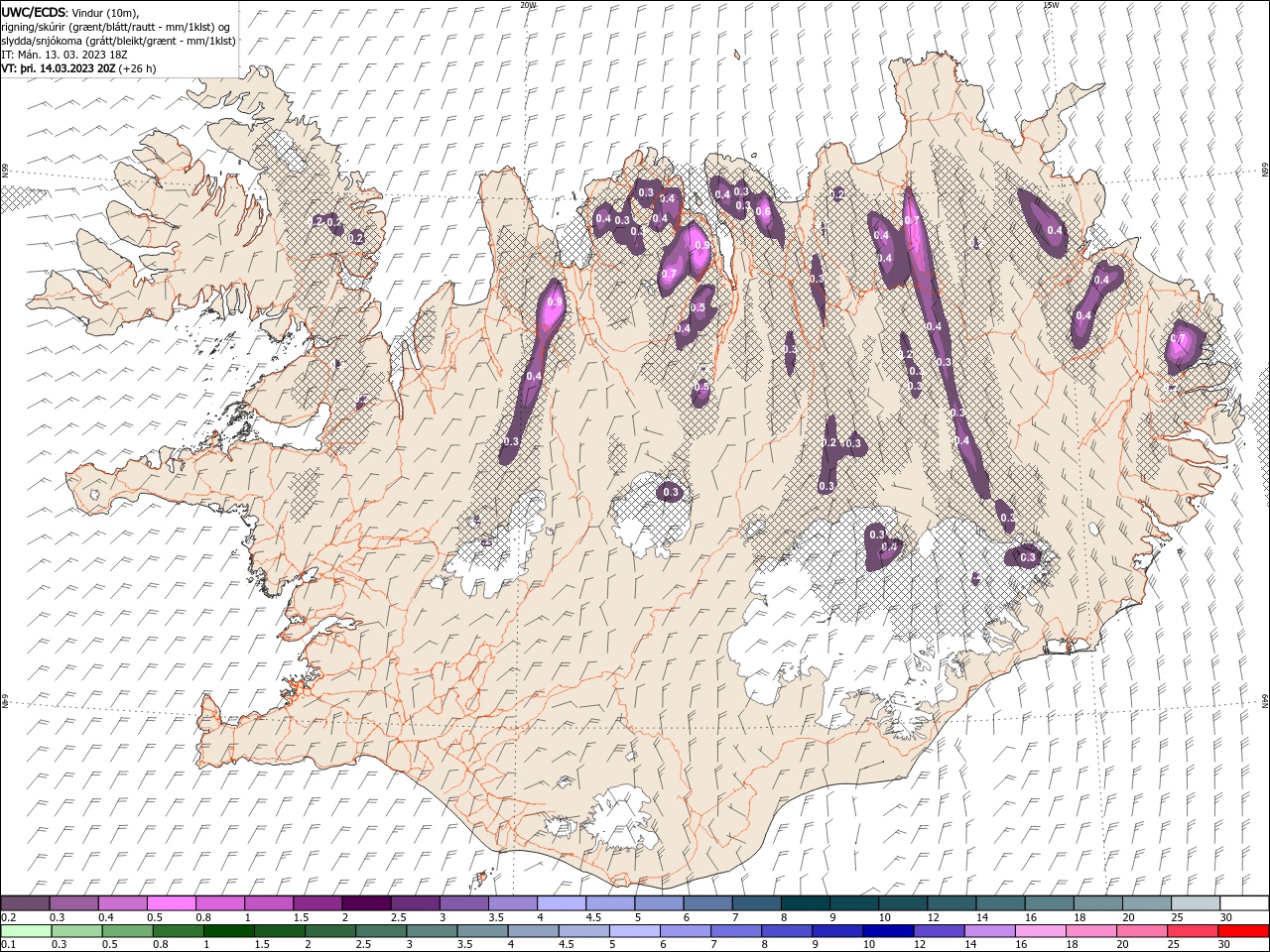Click the 'UWC/ECDS' bold title text

coord(33,11)
